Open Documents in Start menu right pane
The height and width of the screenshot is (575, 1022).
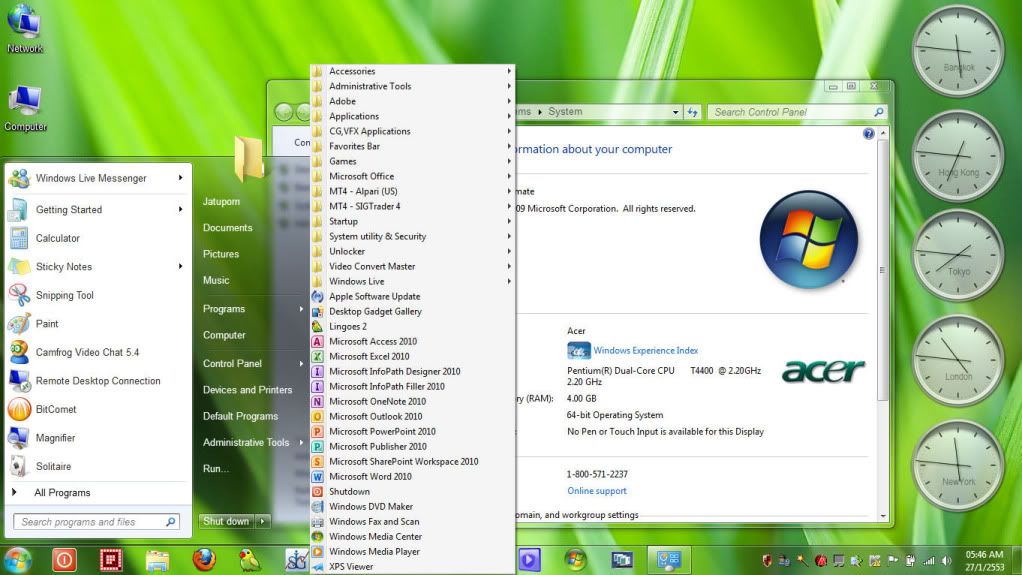click(x=227, y=228)
